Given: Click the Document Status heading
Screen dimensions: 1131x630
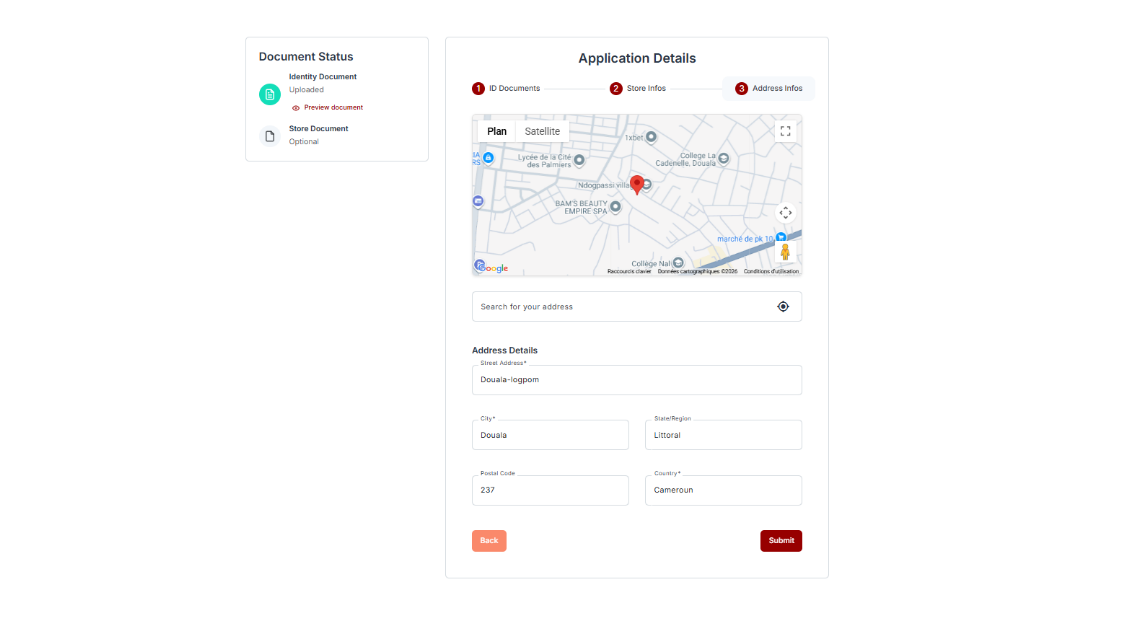Looking at the screenshot, I should [306, 57].
